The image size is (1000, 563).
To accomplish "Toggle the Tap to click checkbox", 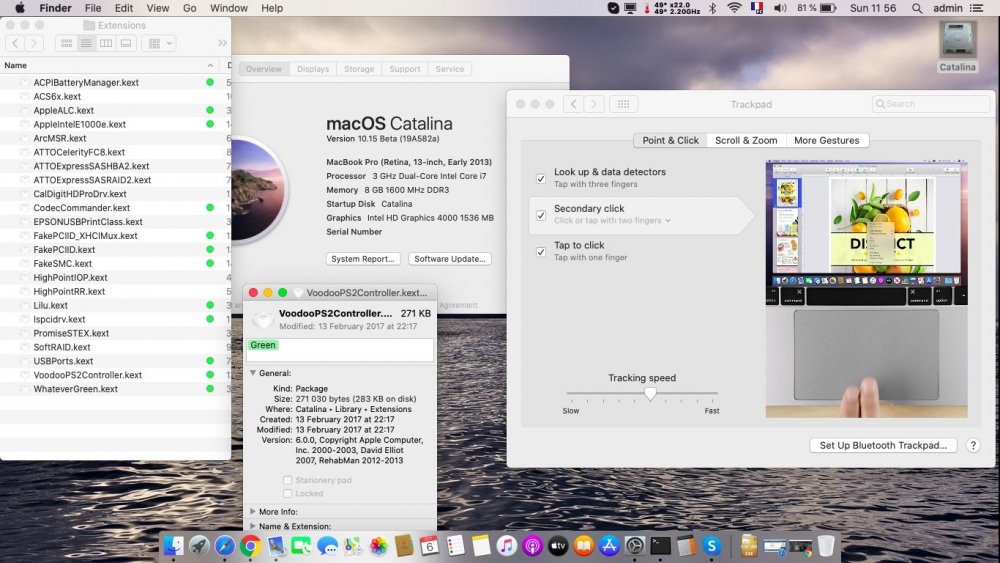I will click(541, 251).
